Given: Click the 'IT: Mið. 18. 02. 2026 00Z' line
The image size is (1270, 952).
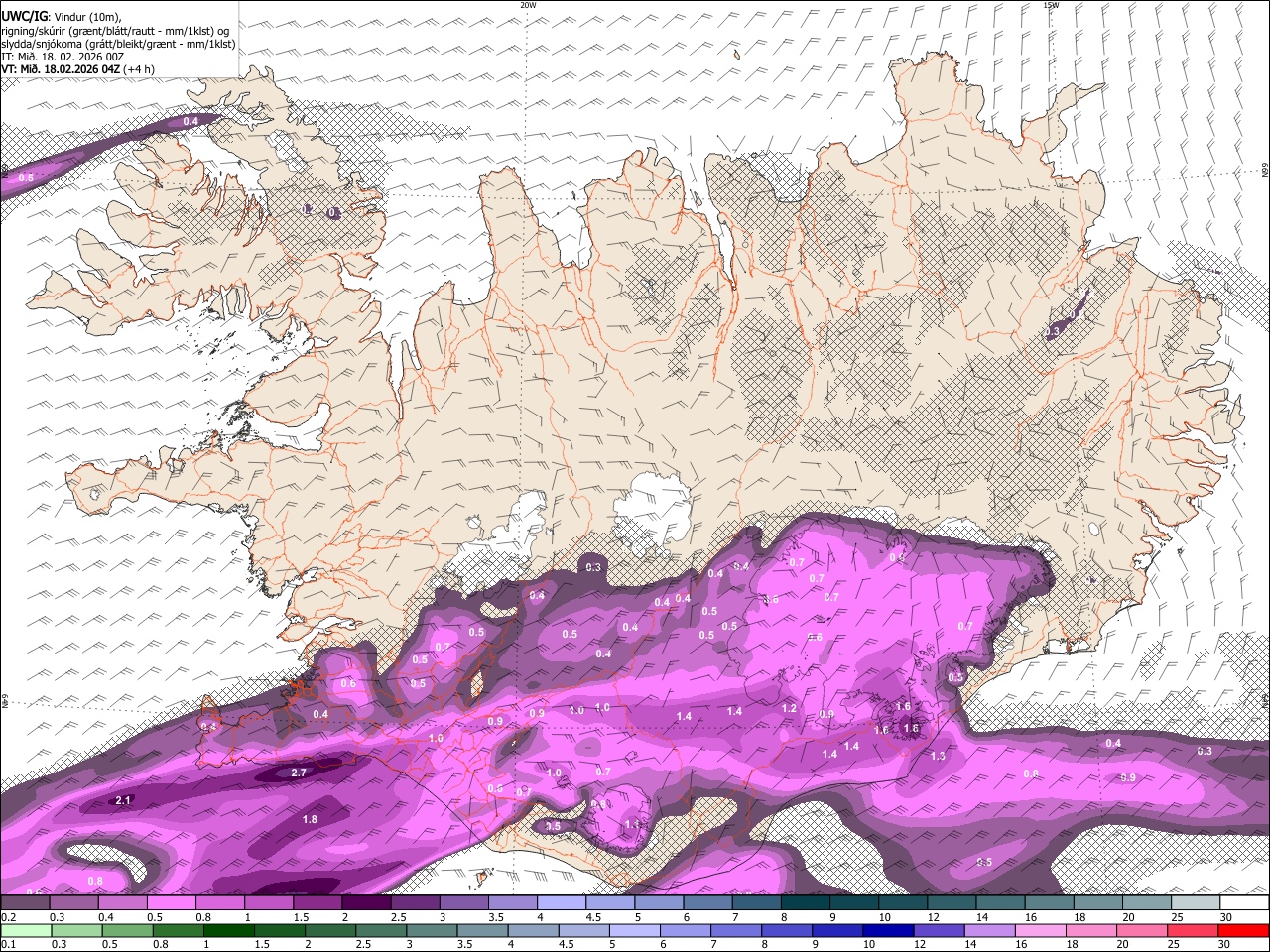Looking at the screenshot, I should click(x=63, y=57).
